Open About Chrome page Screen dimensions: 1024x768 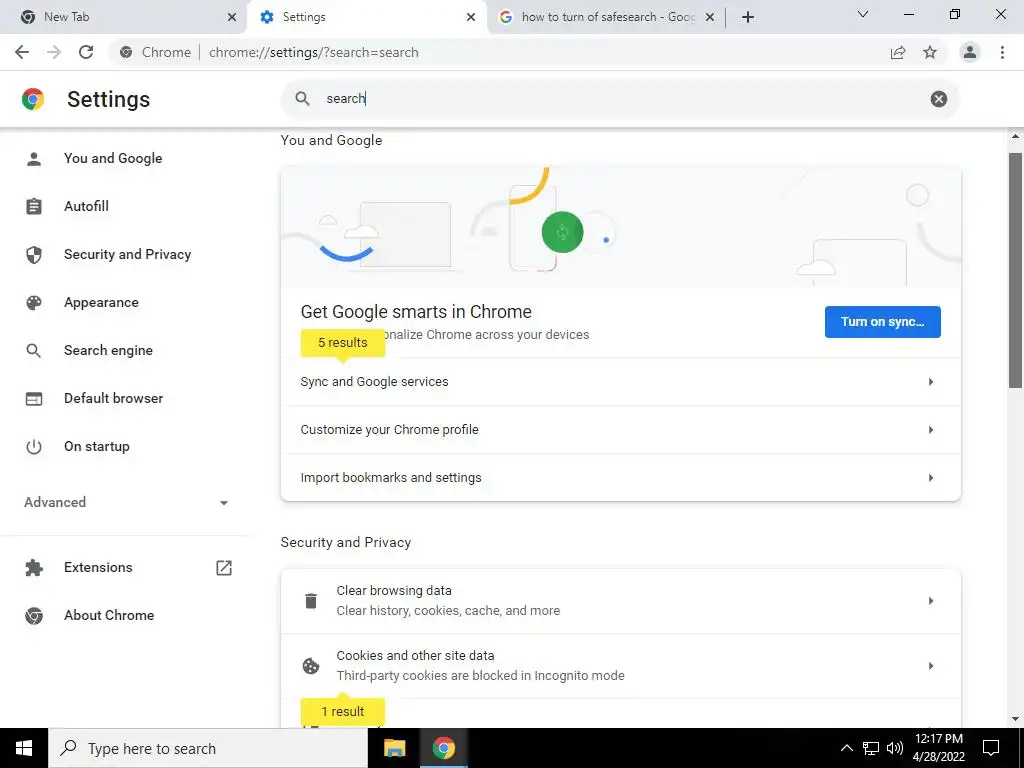pyautogui.click(x=109, y=616)
